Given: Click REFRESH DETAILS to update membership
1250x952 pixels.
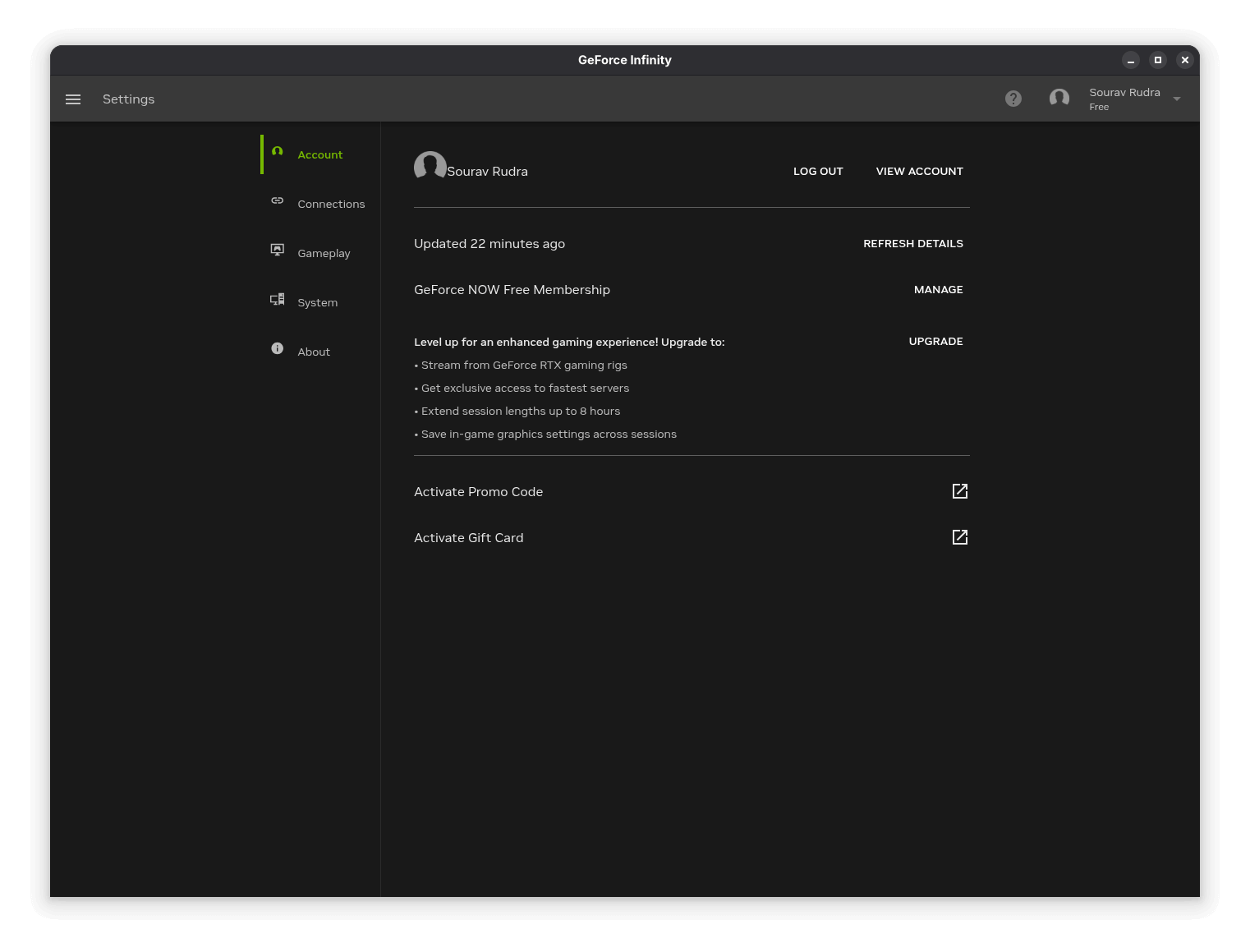Looking at the screenshot, I should pyautogui.click(x=912, y=244).
